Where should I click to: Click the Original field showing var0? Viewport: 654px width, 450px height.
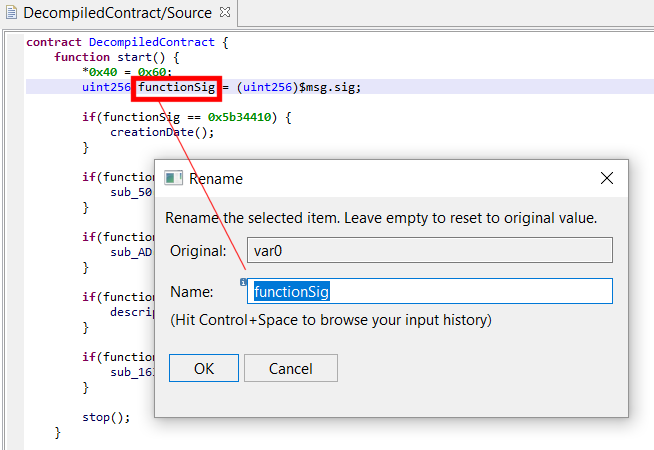(x=430, y=250)
